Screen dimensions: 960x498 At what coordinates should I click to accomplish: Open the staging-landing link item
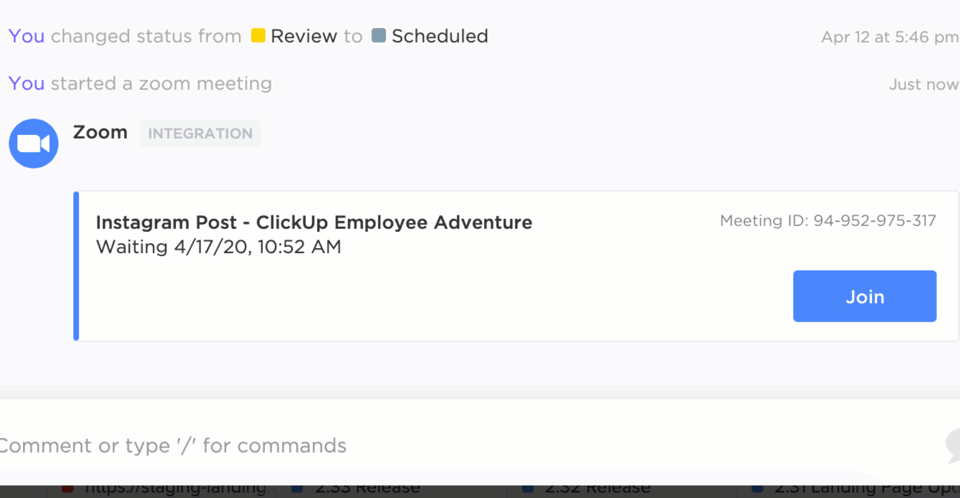point(172,488)
